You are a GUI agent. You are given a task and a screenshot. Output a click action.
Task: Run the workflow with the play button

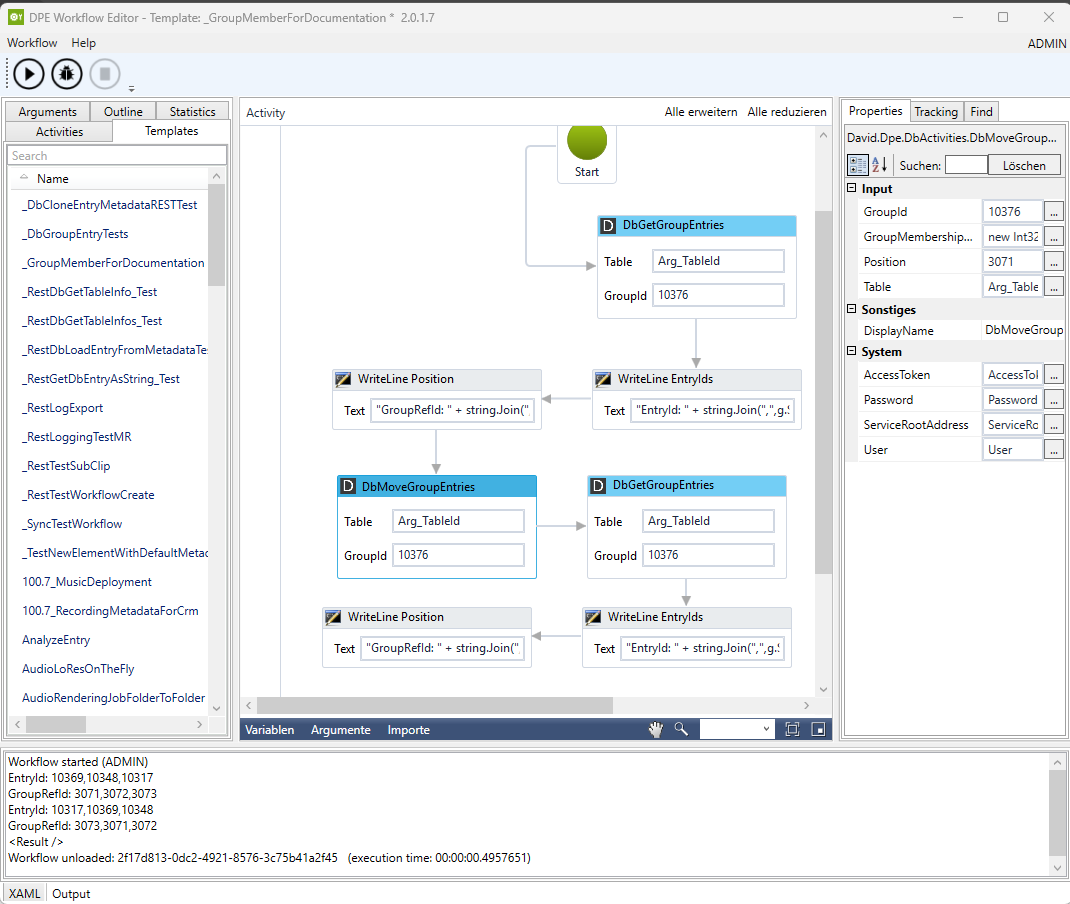coord(29,74)
